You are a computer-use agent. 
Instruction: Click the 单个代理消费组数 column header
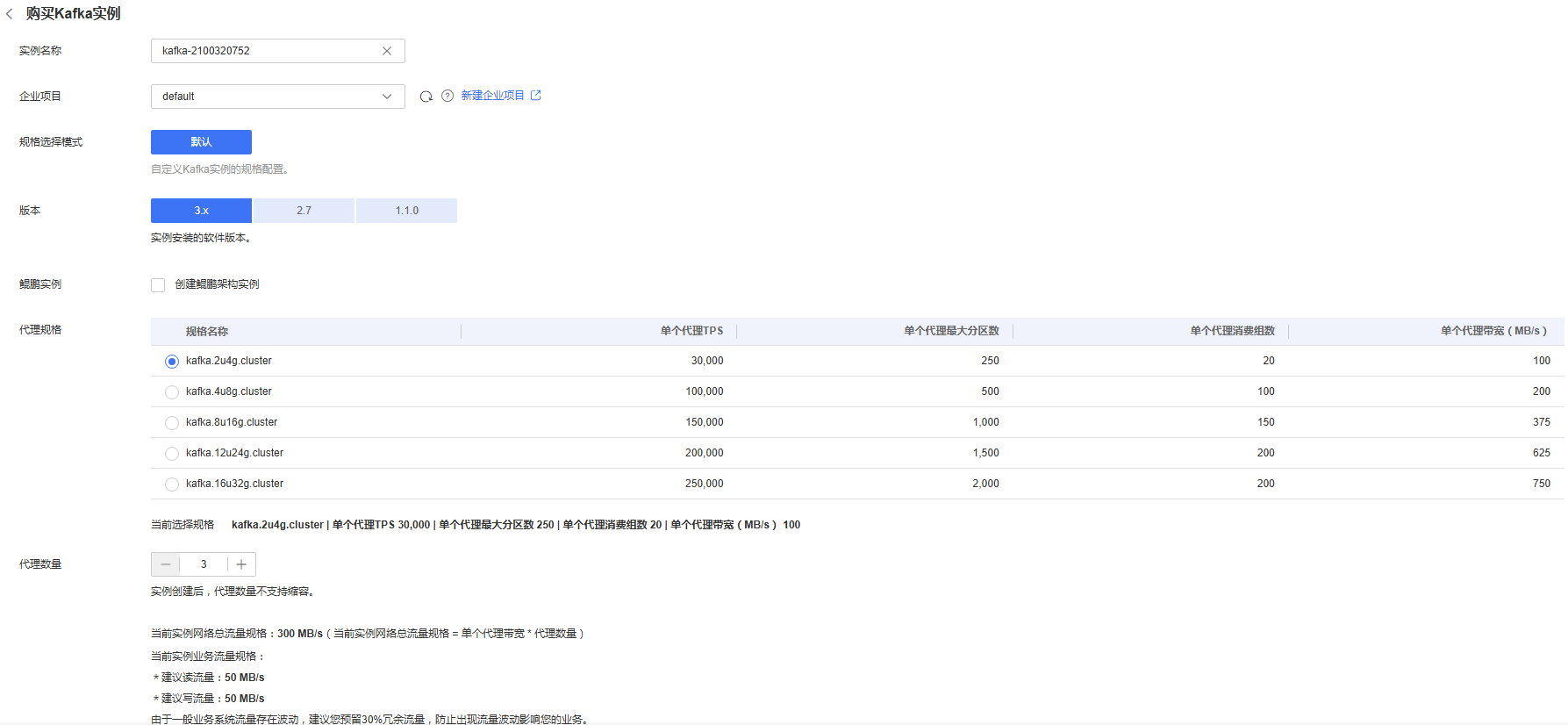point(1233,331)
